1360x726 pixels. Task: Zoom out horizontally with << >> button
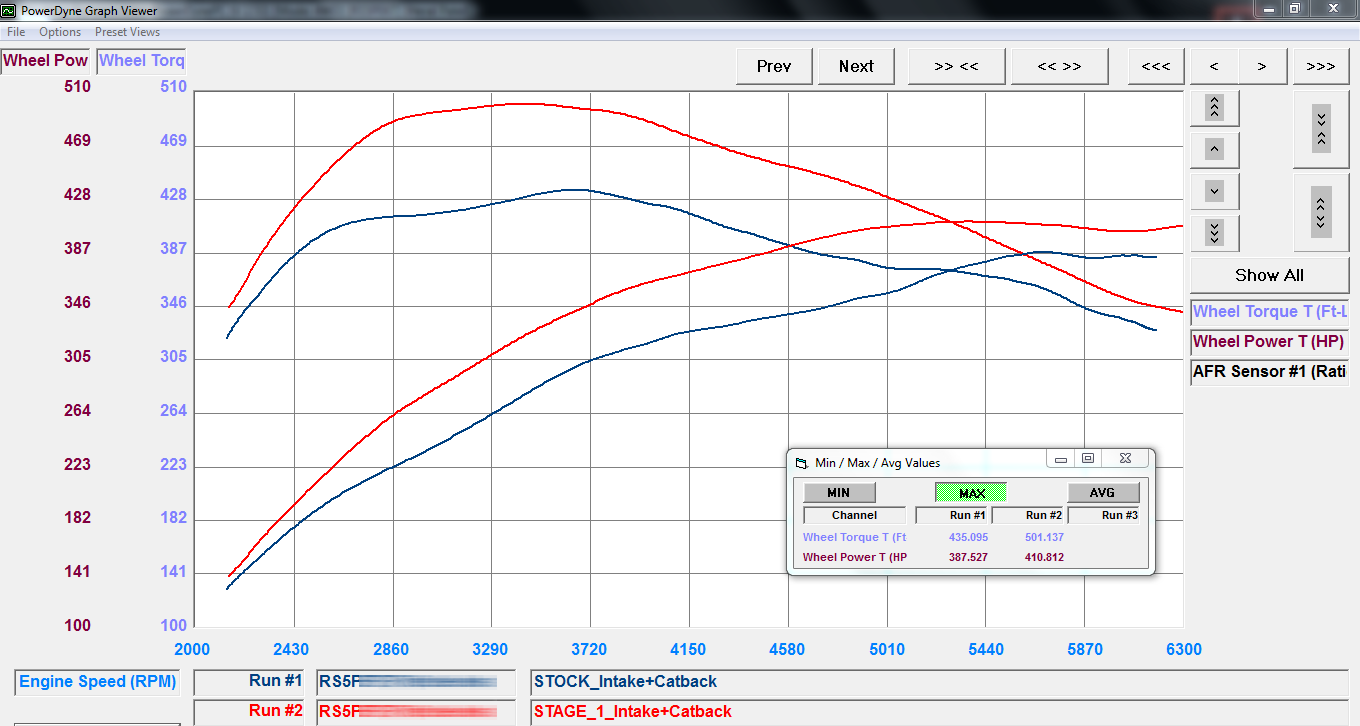coord(1059,66)
